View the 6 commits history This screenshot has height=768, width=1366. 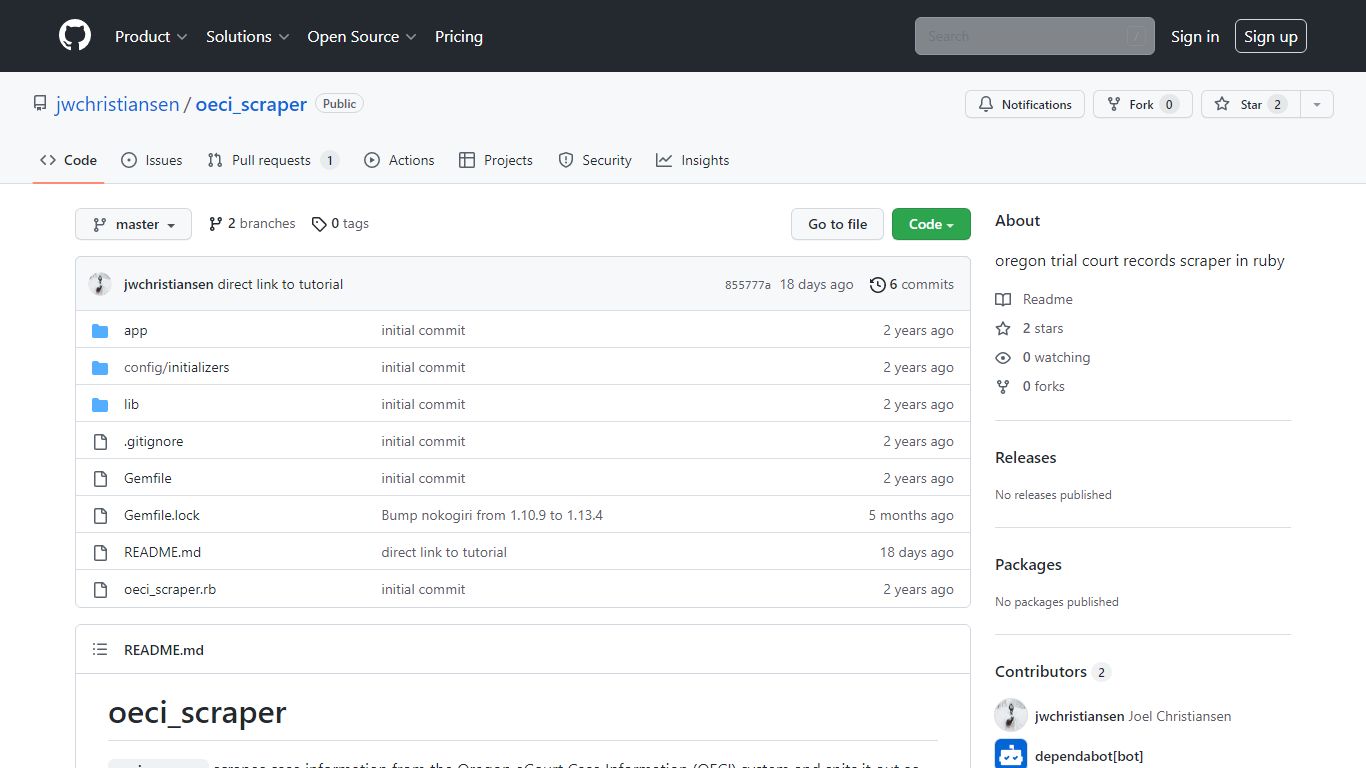click(x=912, y=284)
